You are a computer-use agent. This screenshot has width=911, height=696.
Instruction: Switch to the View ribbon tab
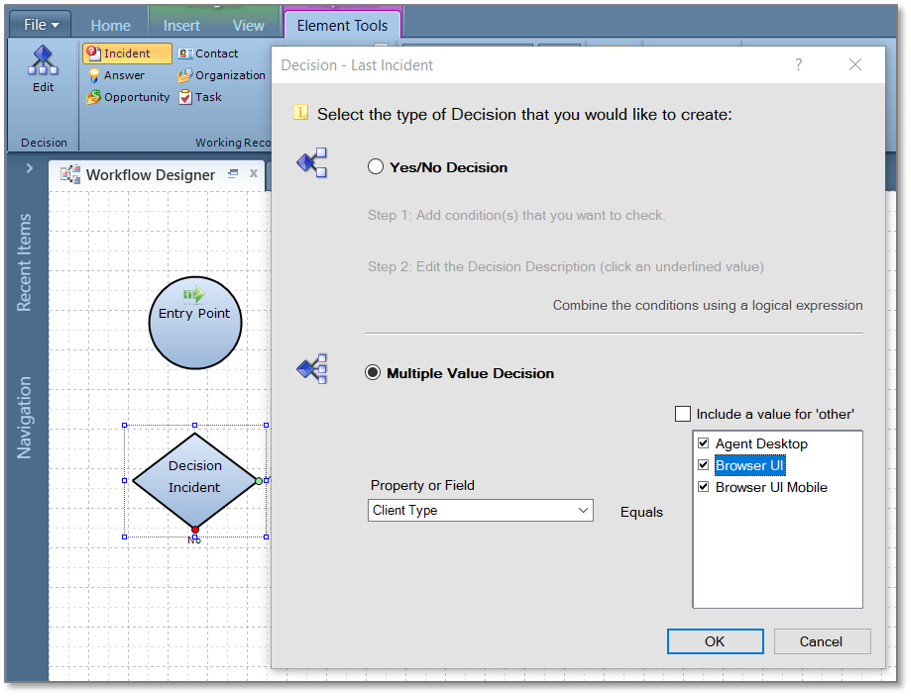[248, 26]
